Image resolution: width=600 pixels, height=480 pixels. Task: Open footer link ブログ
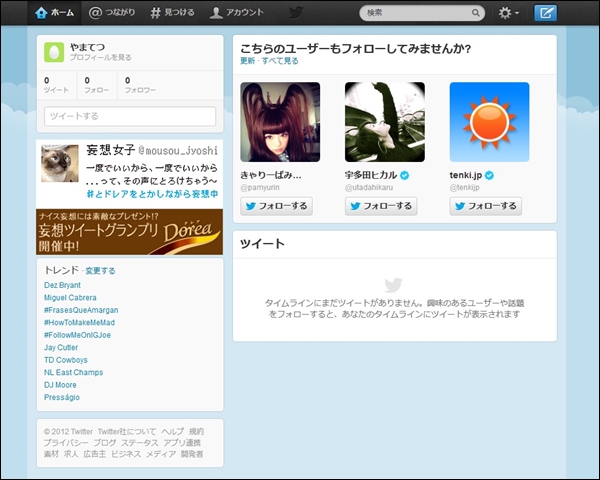click(105, 443)
